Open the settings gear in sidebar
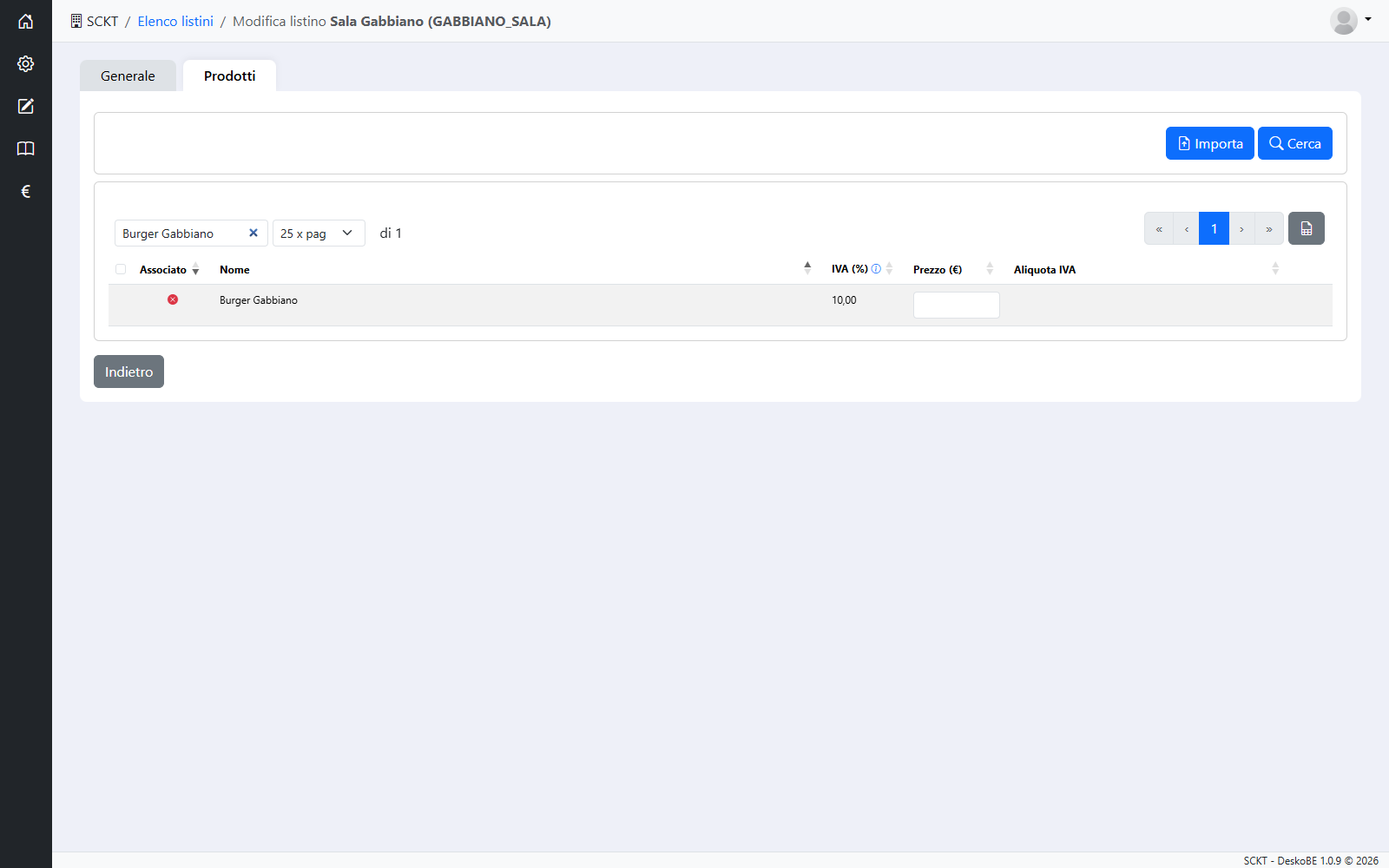The height and width of the screenshot is (868, 1389). [x=26, y=64]
